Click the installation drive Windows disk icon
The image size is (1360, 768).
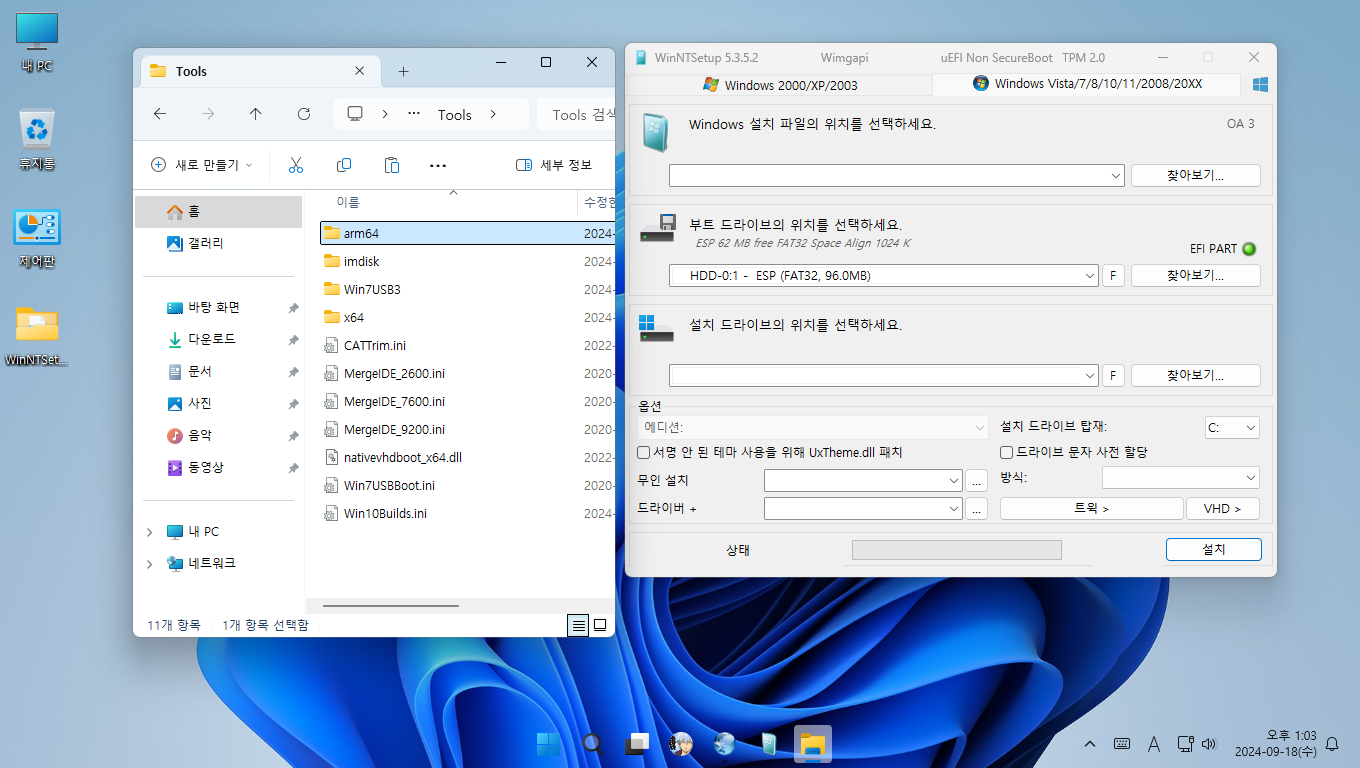656,328
